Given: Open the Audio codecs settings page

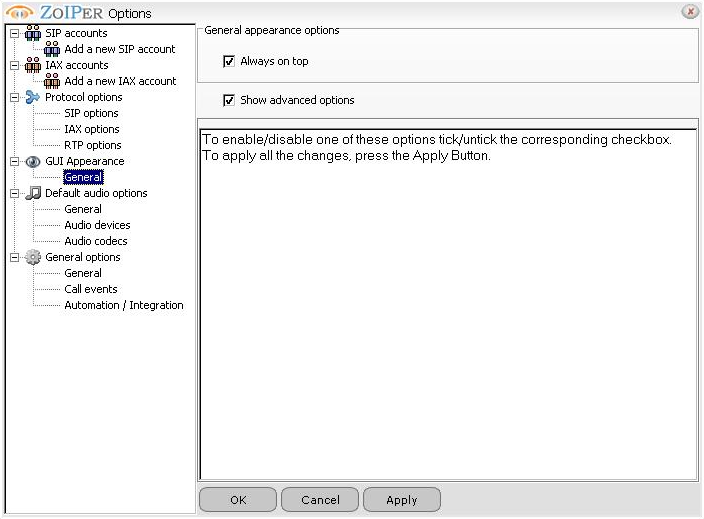Looking at the screenshot, I should [x=96, y=241].
